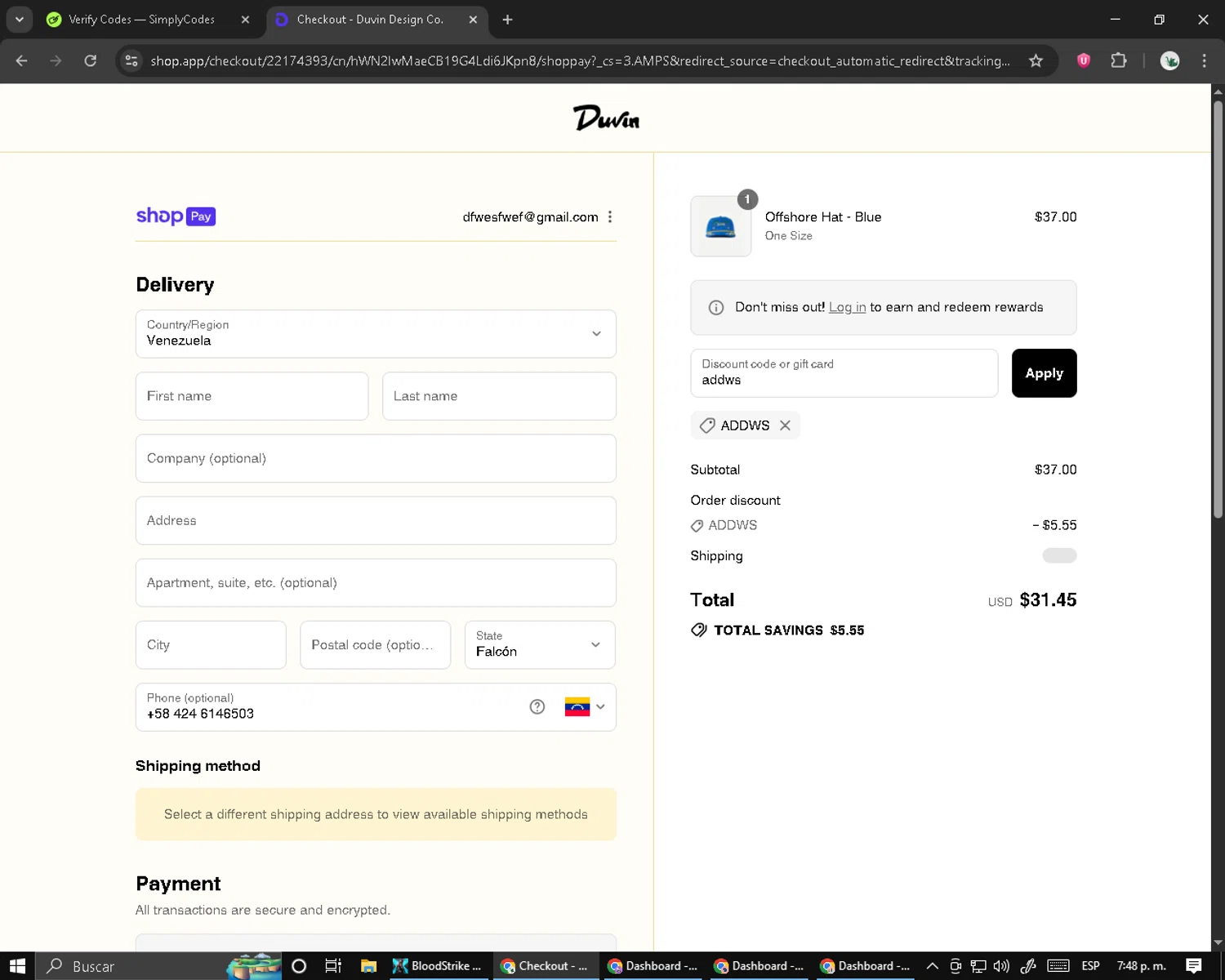Click the Discount code or gift card field
The width and height of the screenshot is (1225, 980).
(844, 373)
